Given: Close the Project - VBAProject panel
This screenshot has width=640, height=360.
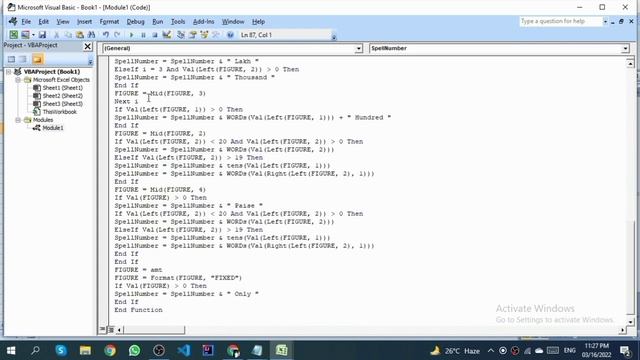Looking at the screenshot, I should (x=87, y=46).
